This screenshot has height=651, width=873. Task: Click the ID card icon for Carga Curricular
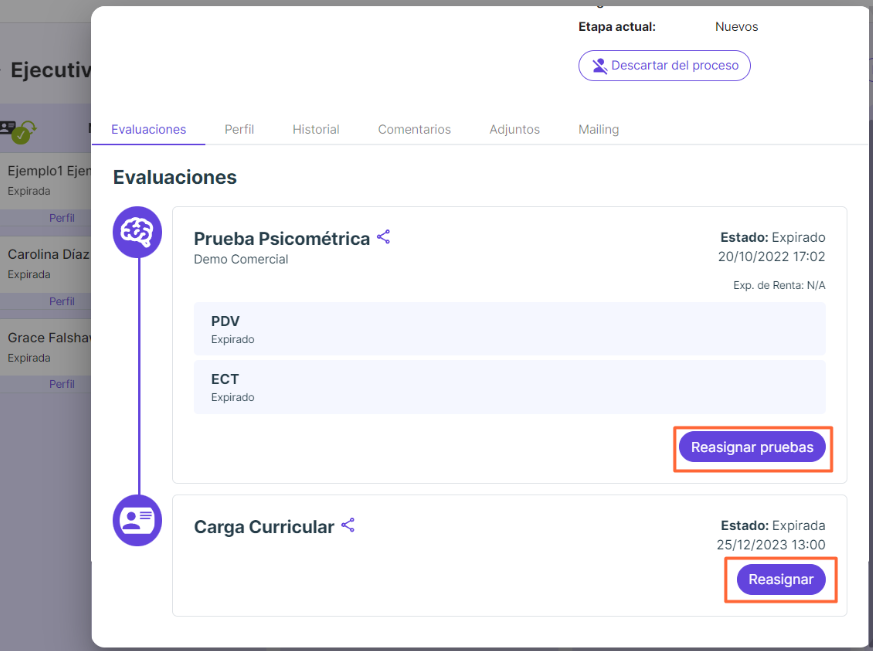tap(138, 520)
